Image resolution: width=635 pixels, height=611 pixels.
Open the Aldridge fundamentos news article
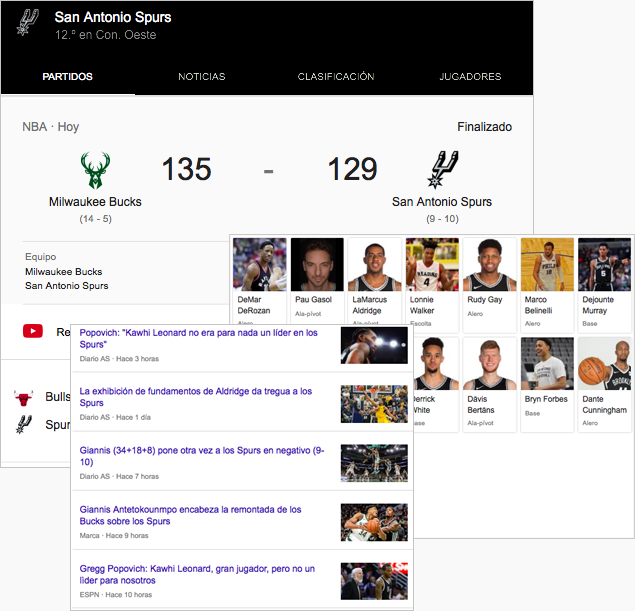click(196, 397)
